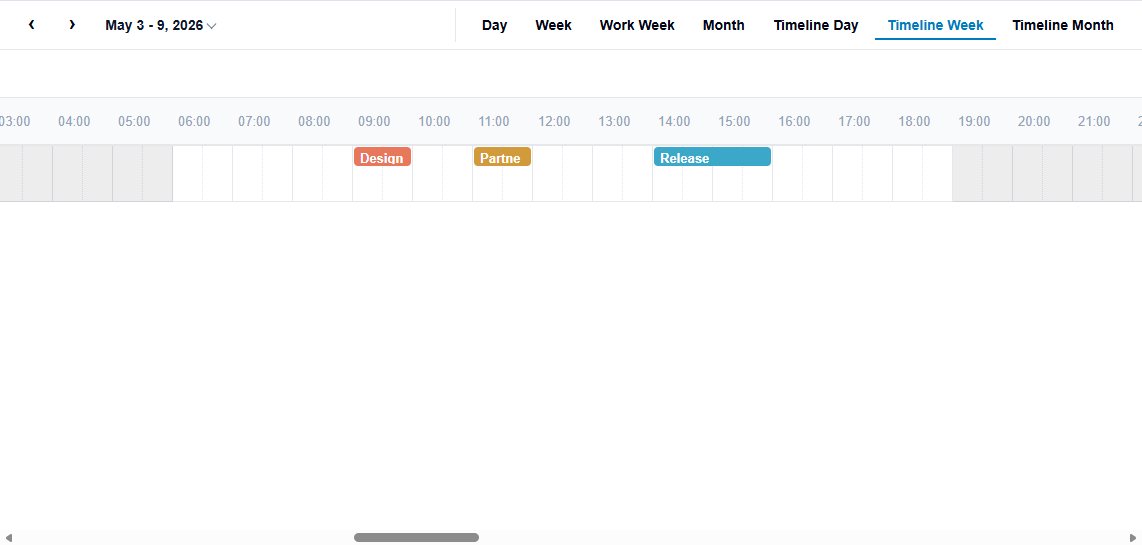
Task: Switch to Month view
Action: click(x=723, y=26)
